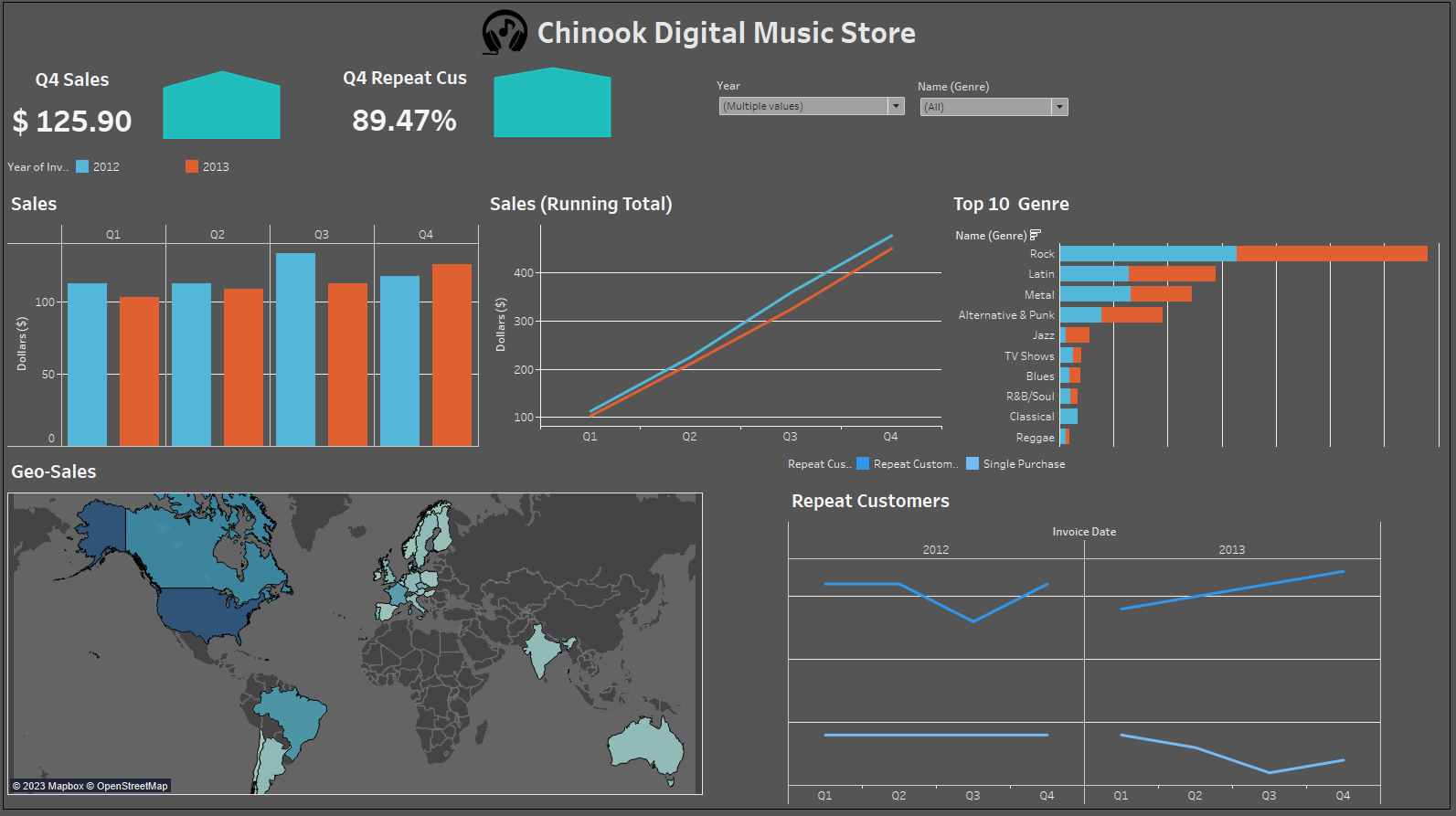The width and height of the screenshot is (1456, 816).
Task: Click the Q1 2013 orange sales bar
Action: click(x=139, y=371)
